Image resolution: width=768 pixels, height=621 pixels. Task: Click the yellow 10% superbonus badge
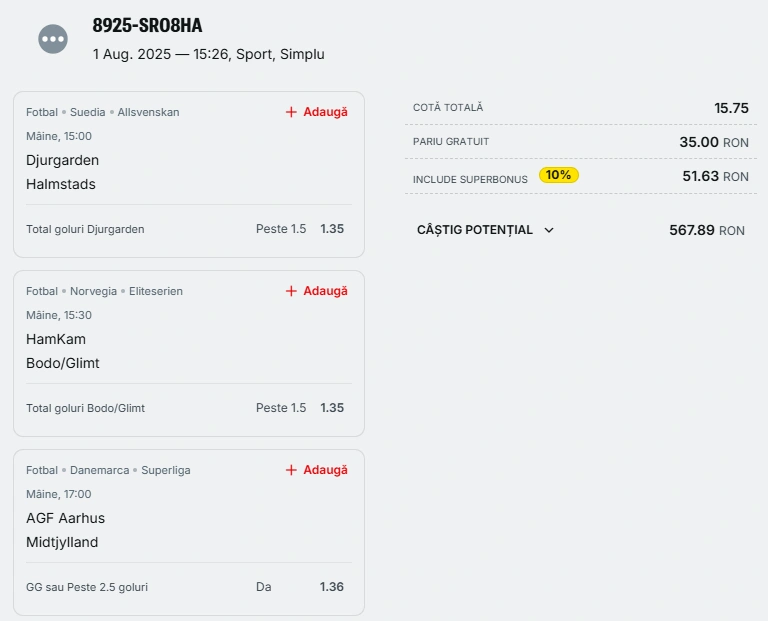point(559,175)
